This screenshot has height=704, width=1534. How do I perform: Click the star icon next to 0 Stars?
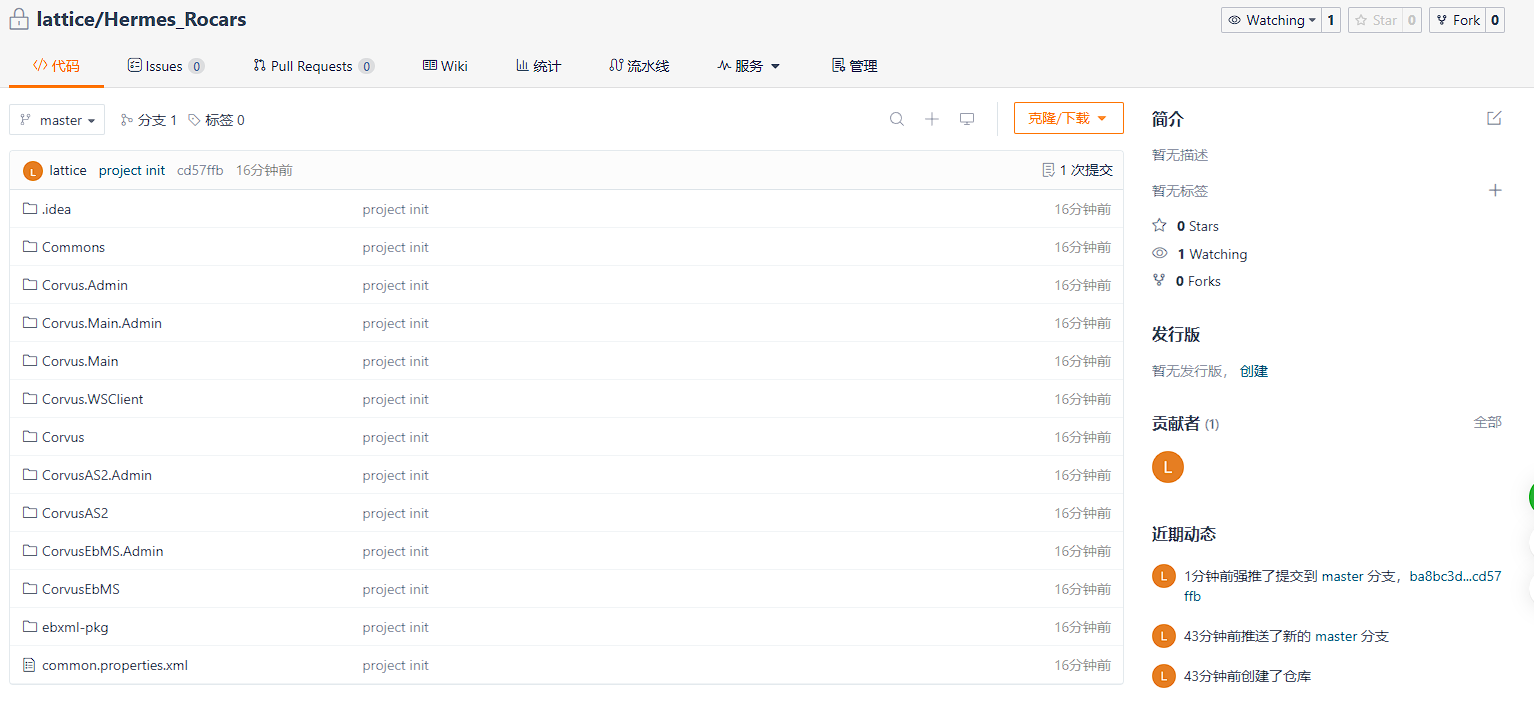(x=1160, y=225)
